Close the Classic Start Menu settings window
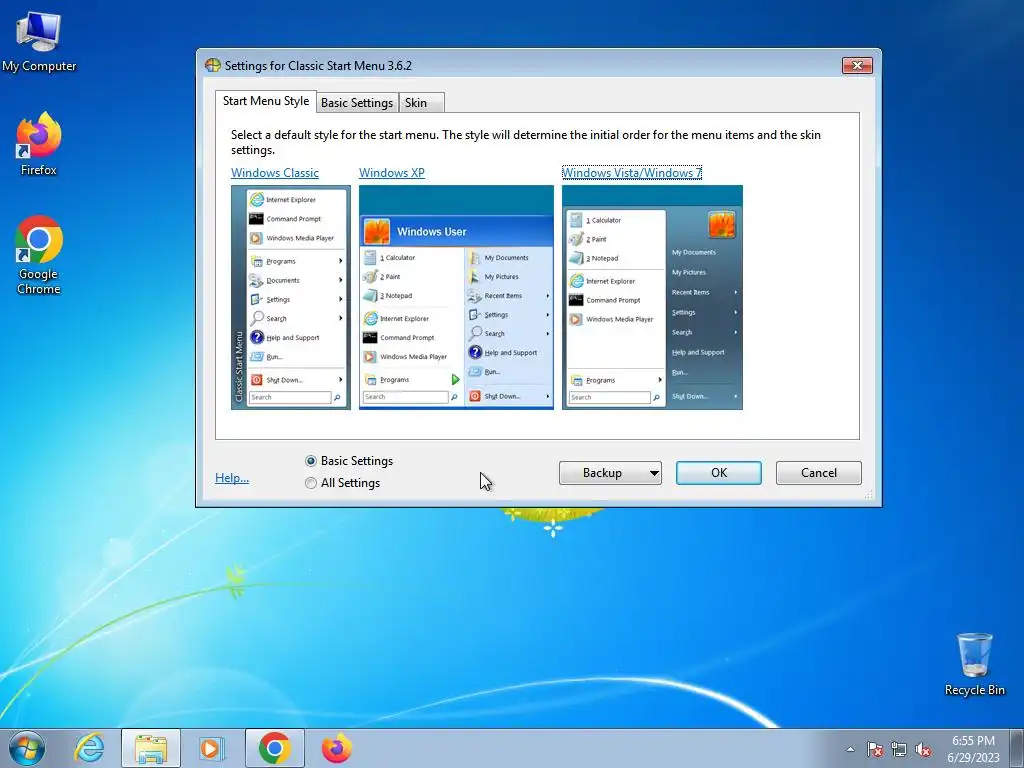This screenshot has width=1024, height=768. [857, 65]
